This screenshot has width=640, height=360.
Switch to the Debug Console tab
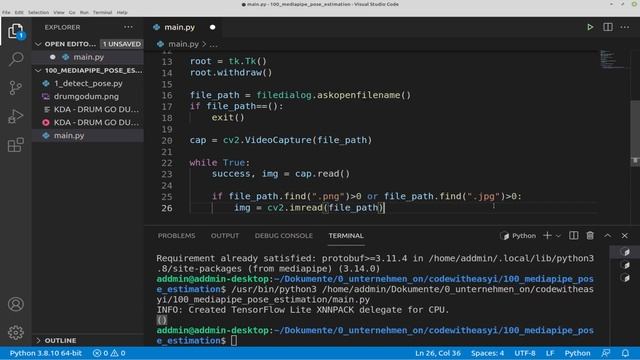(284, 236)
